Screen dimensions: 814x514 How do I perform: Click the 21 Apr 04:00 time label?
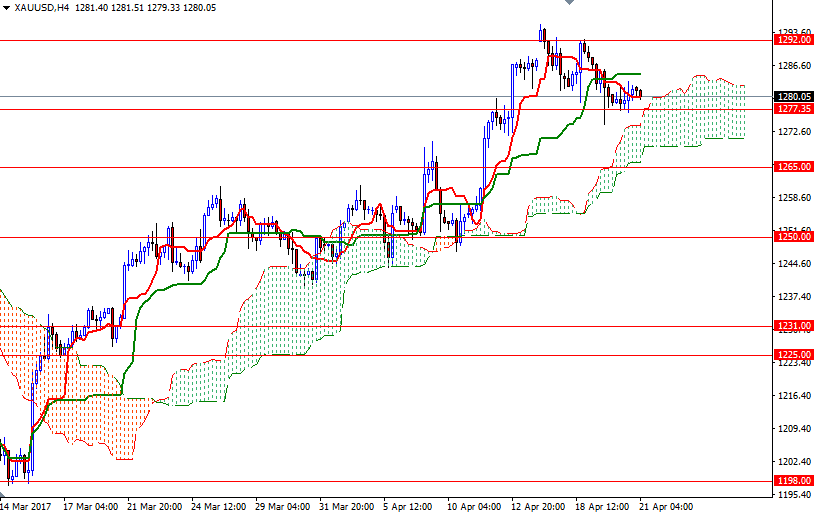[666, 506]
